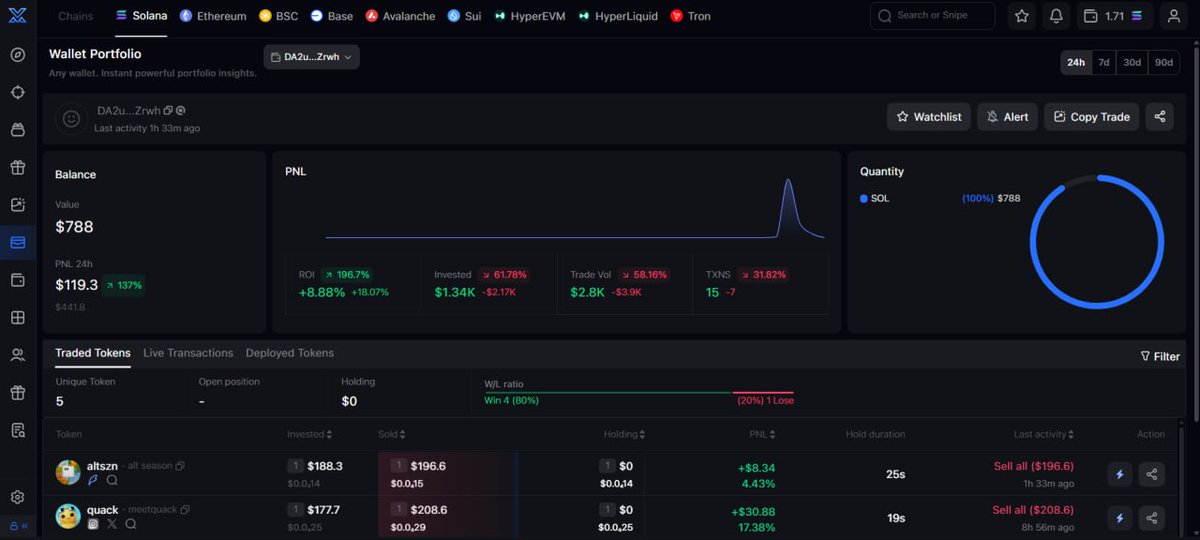Copy the DA2u...Zrwh wallet address
1200x540 pixels.
point(168,111)
